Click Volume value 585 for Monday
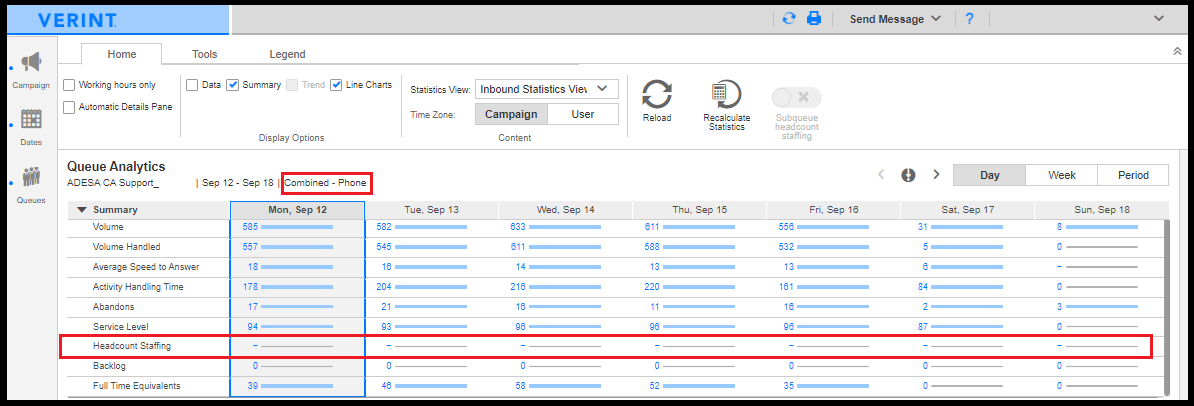The image size is (1194, 406). 251,227
